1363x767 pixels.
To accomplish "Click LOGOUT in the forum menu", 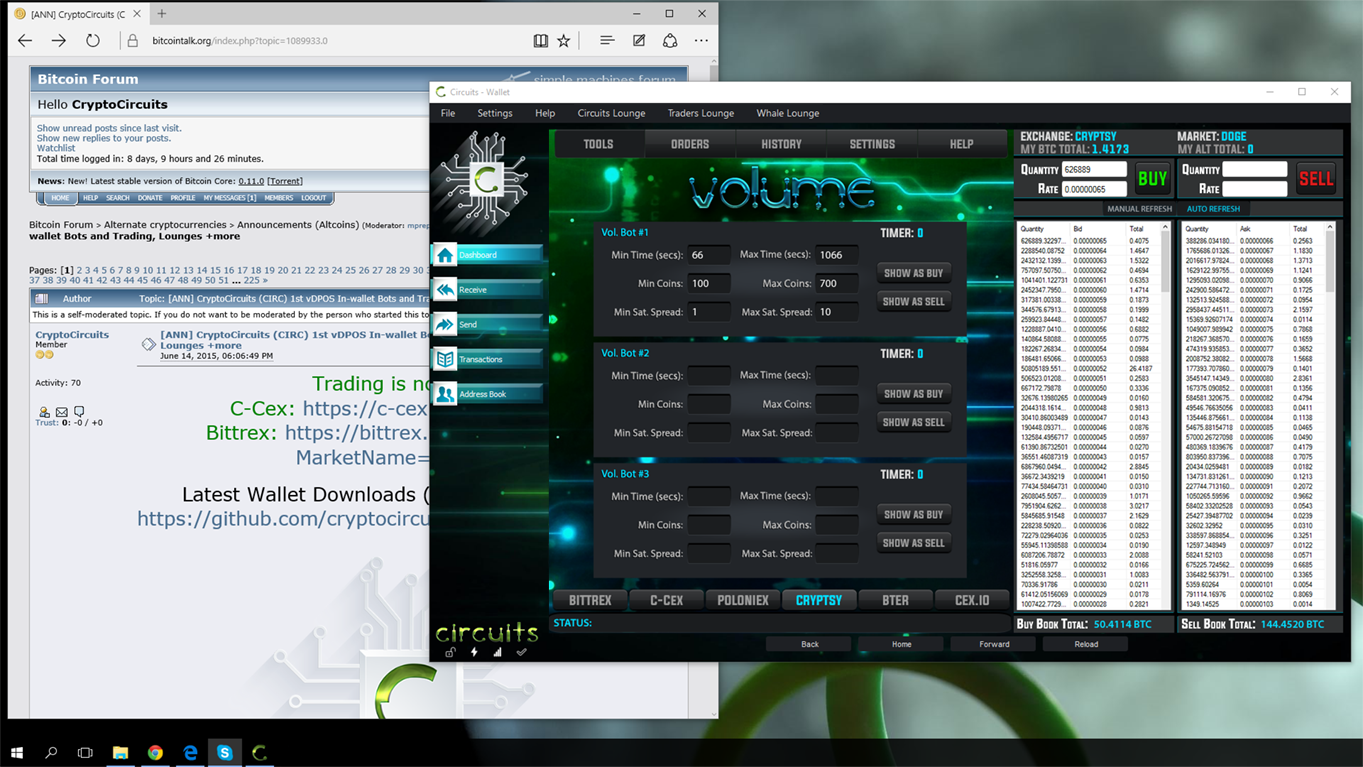I will coord(314,198).
